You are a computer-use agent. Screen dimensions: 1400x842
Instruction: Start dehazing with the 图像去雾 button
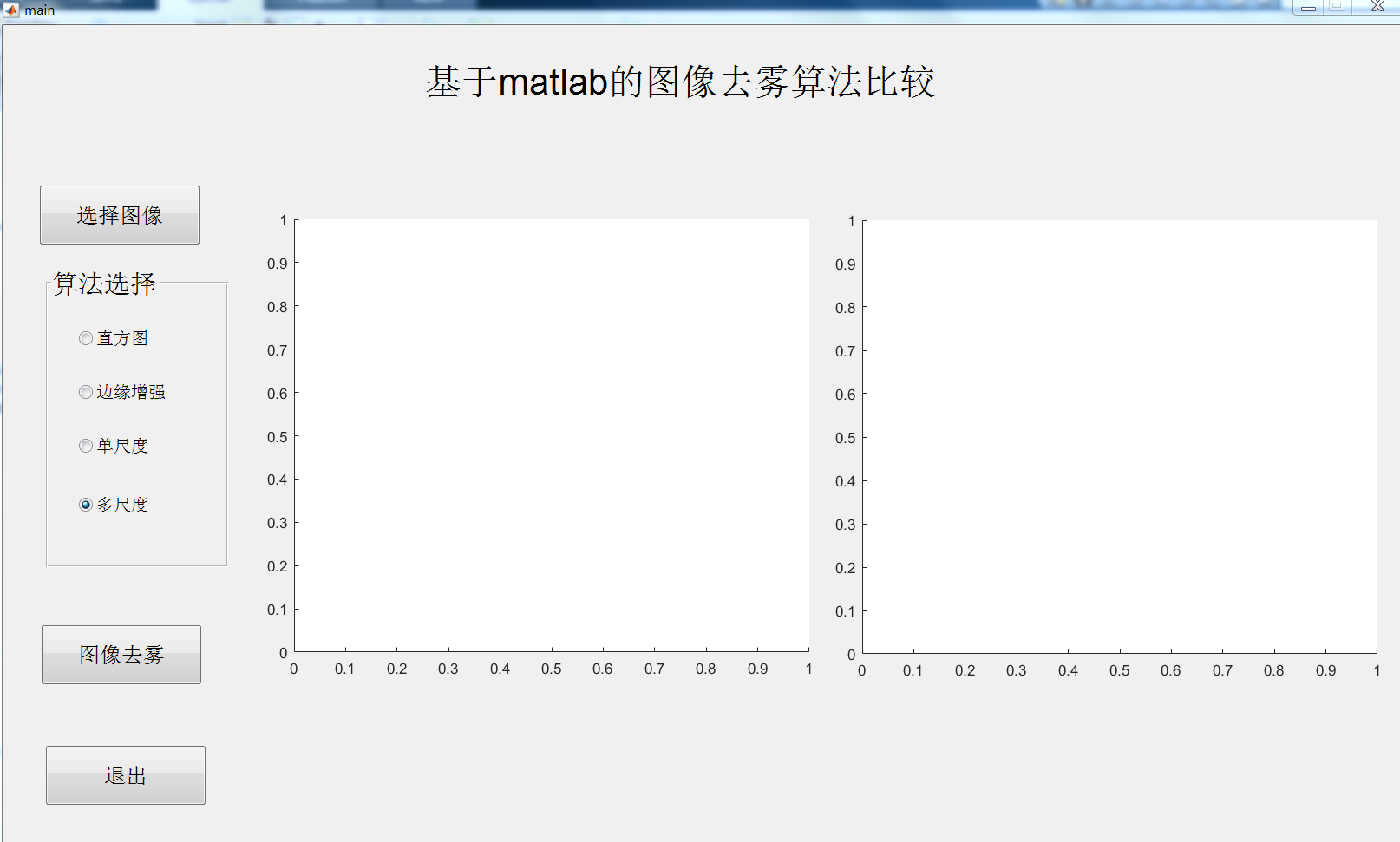pos(121,655)
